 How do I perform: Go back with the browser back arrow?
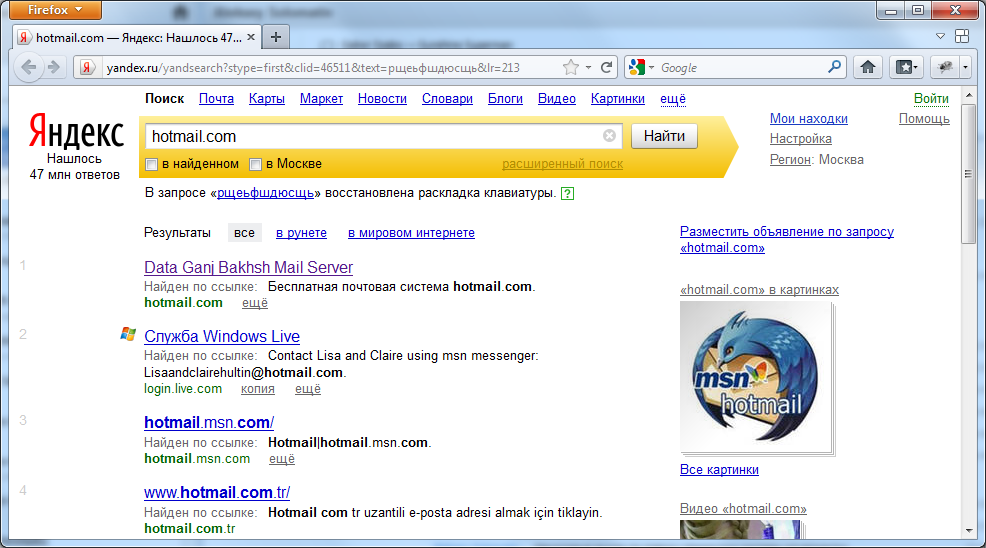point(28,67)
